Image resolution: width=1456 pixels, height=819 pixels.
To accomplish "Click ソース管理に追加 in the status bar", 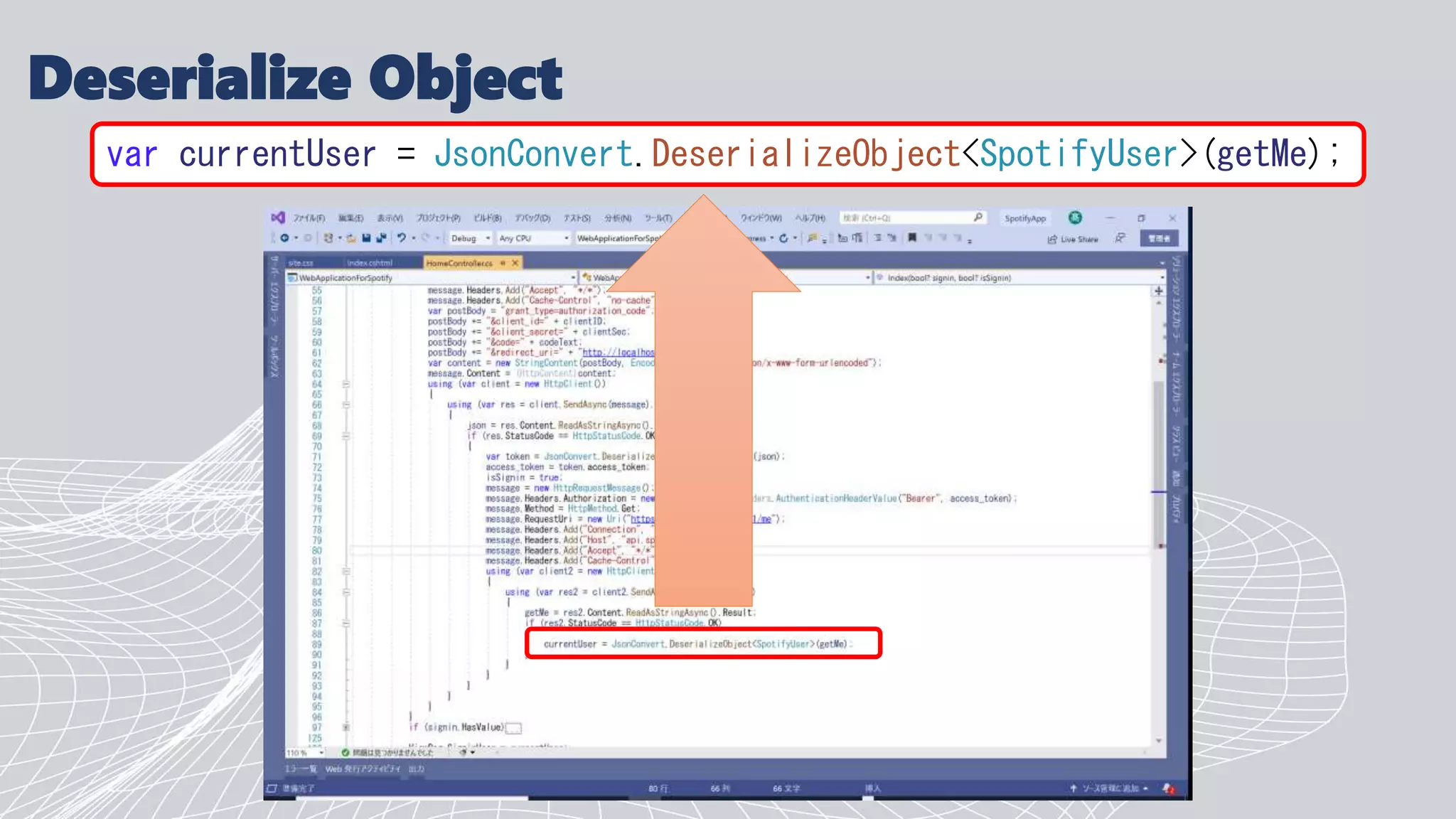I will 1109,788.
